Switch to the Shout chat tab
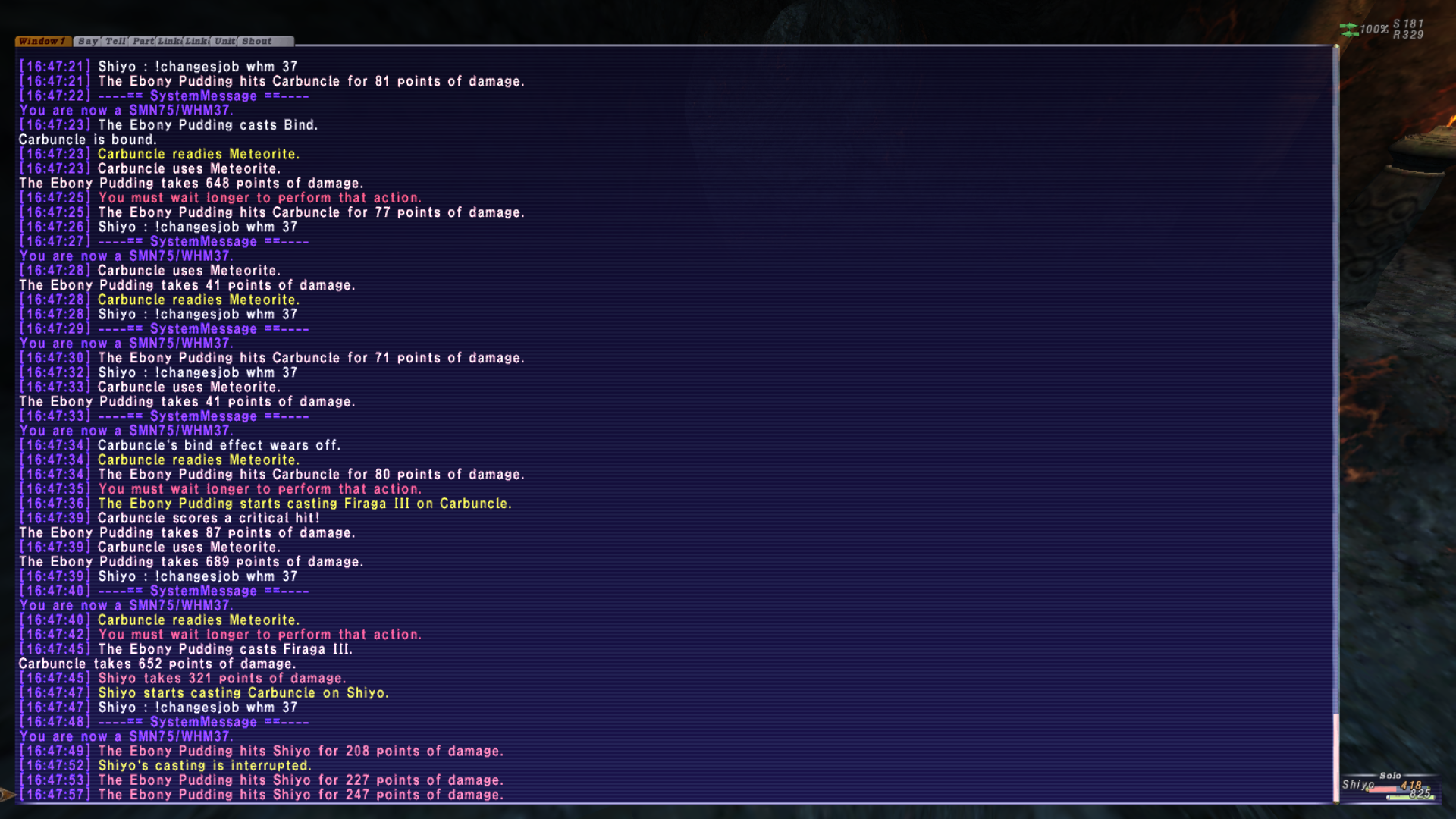Viewport: 1456px width, 819px height. tap(256, 42)
